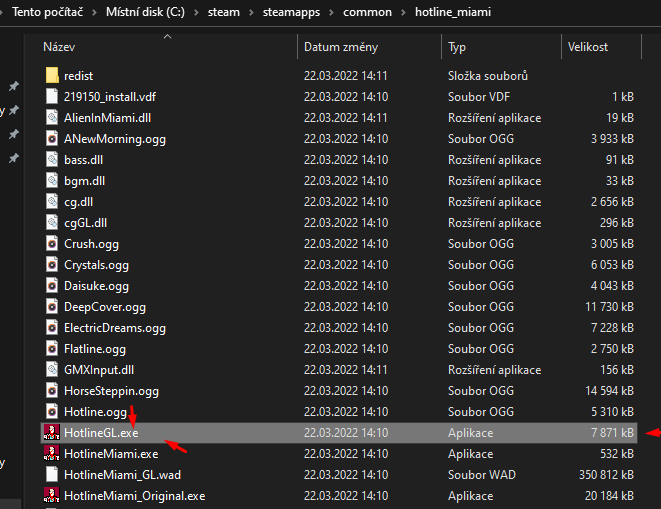This screenshot has width=661, height=509.
Task: Click the cg.dll file icon
Action: tap(52, 202)
